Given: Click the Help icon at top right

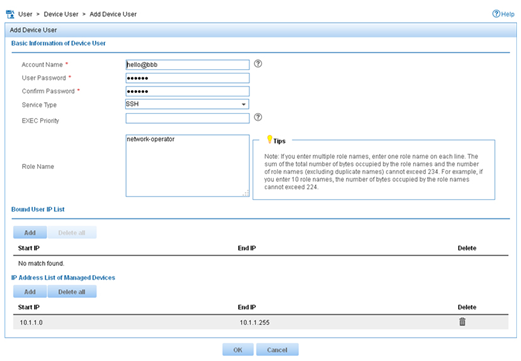Looking at the screenshot, I should 496,14.
